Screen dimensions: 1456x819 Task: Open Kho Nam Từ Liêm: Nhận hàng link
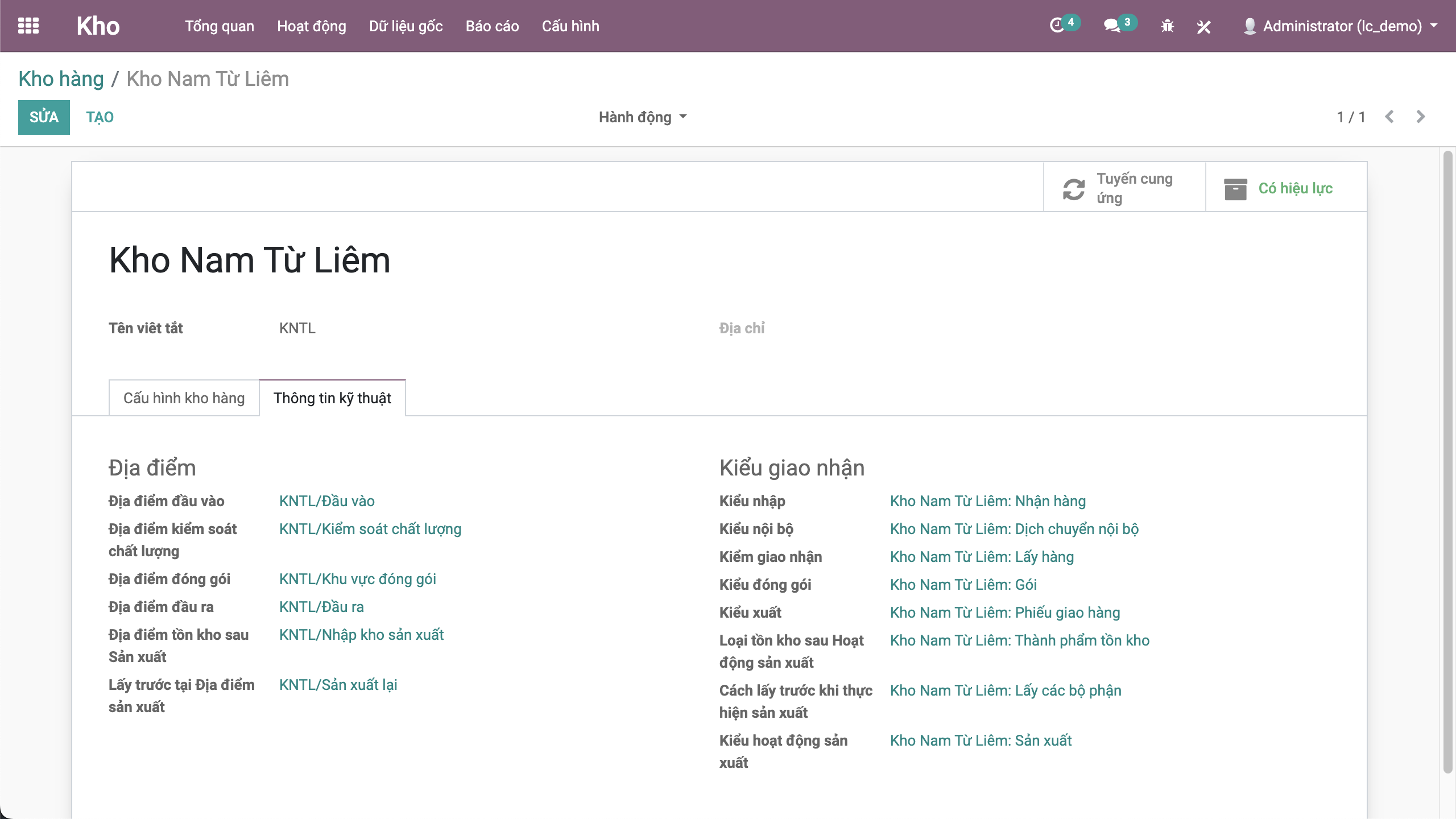(987, 501)
